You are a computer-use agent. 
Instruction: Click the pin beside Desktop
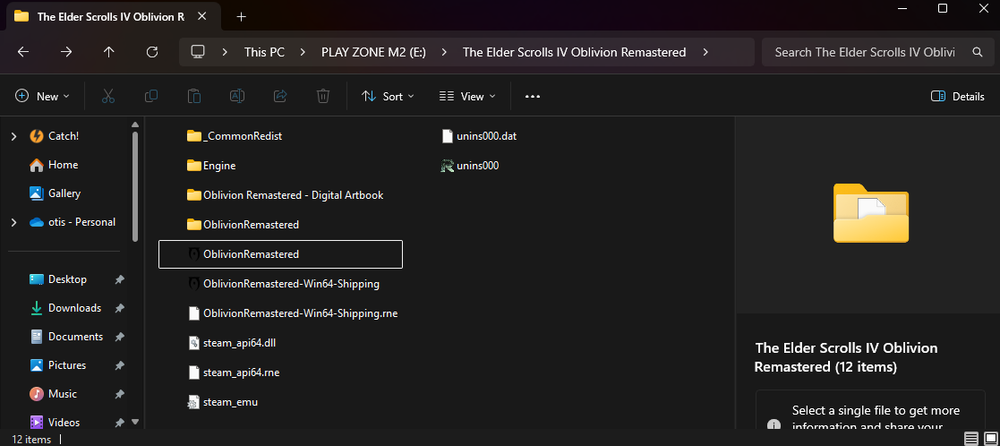point(119,279)
